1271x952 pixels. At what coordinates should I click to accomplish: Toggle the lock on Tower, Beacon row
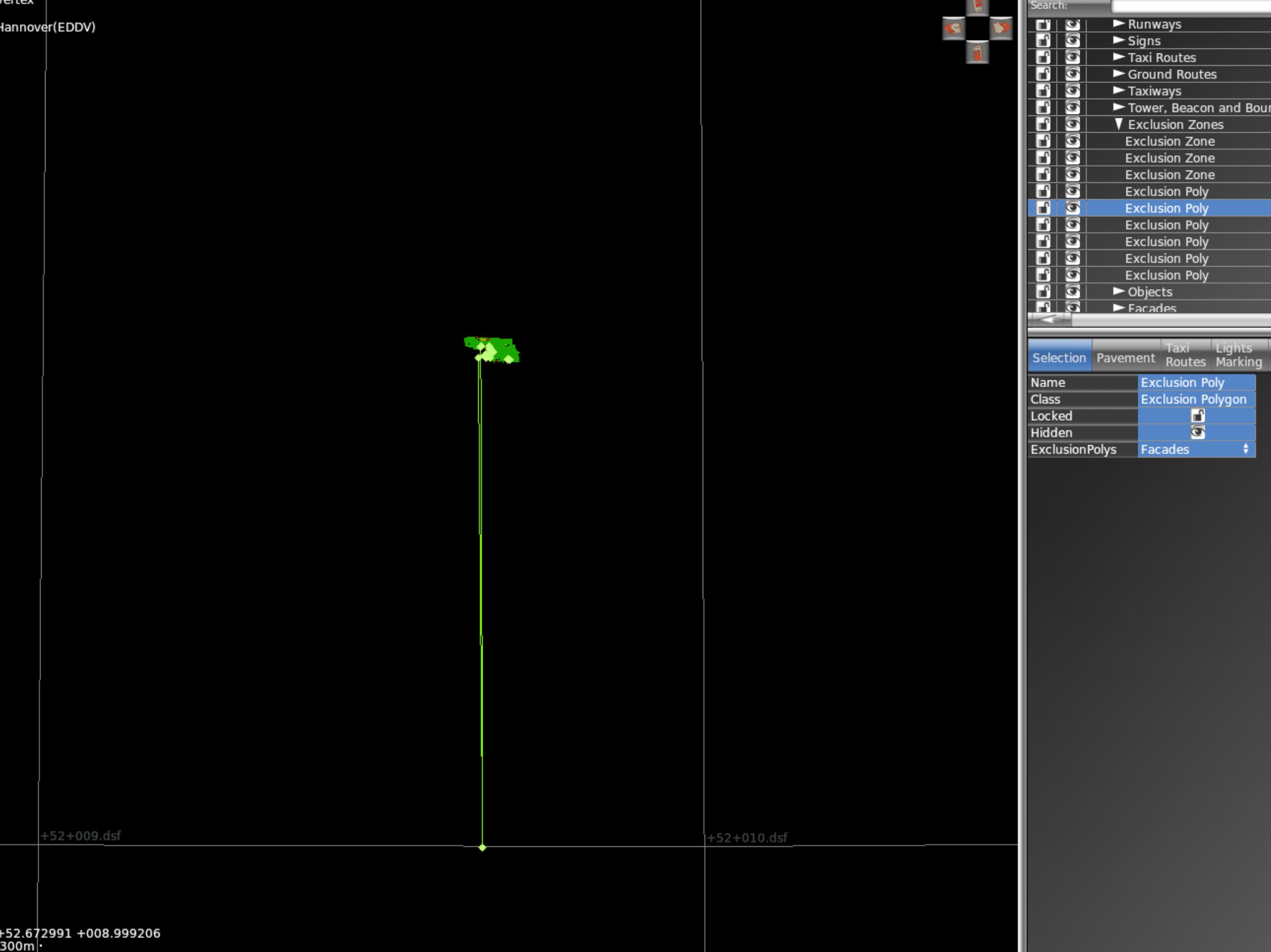point(1044,107)
